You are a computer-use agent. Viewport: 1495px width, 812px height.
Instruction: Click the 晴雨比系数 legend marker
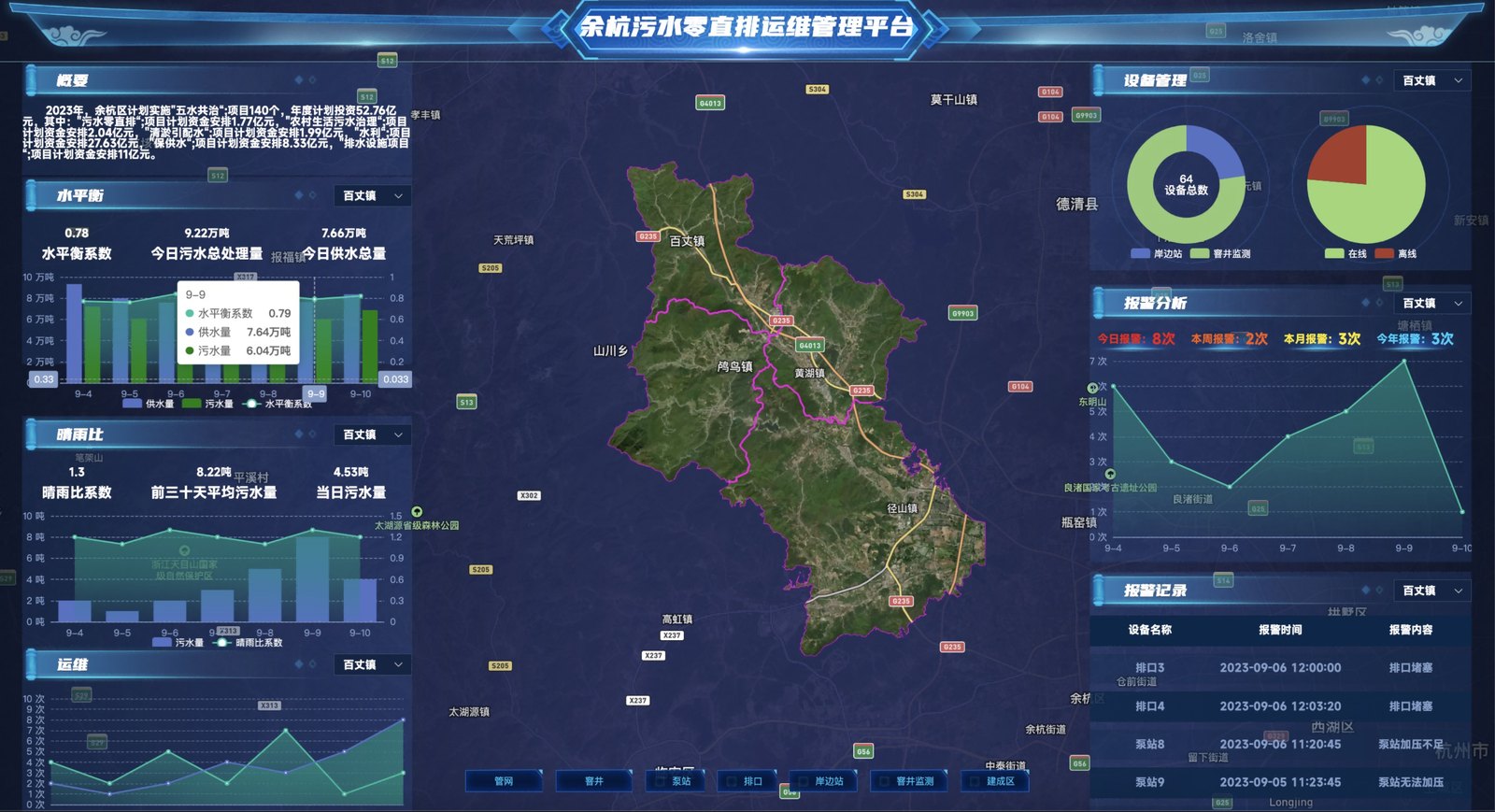[x=221, y=643]
